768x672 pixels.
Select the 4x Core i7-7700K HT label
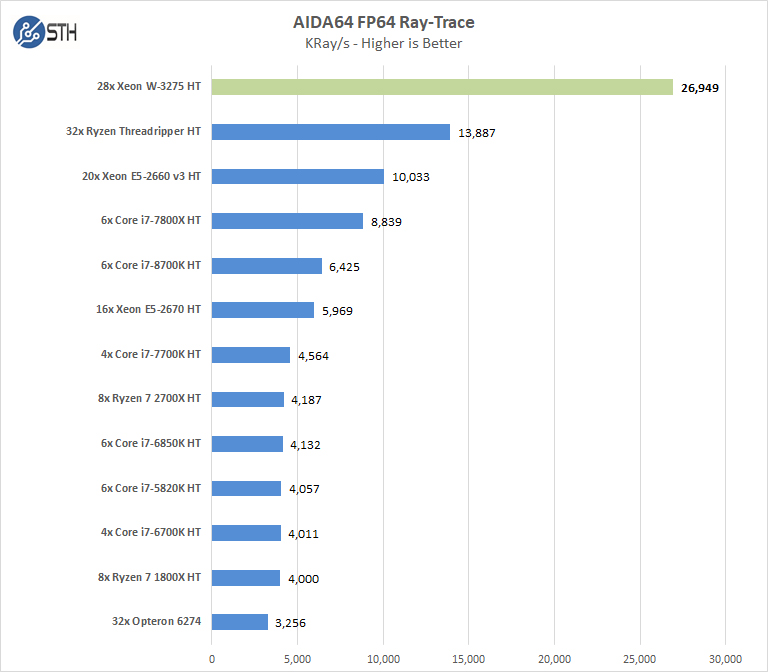tap(151, 355)
